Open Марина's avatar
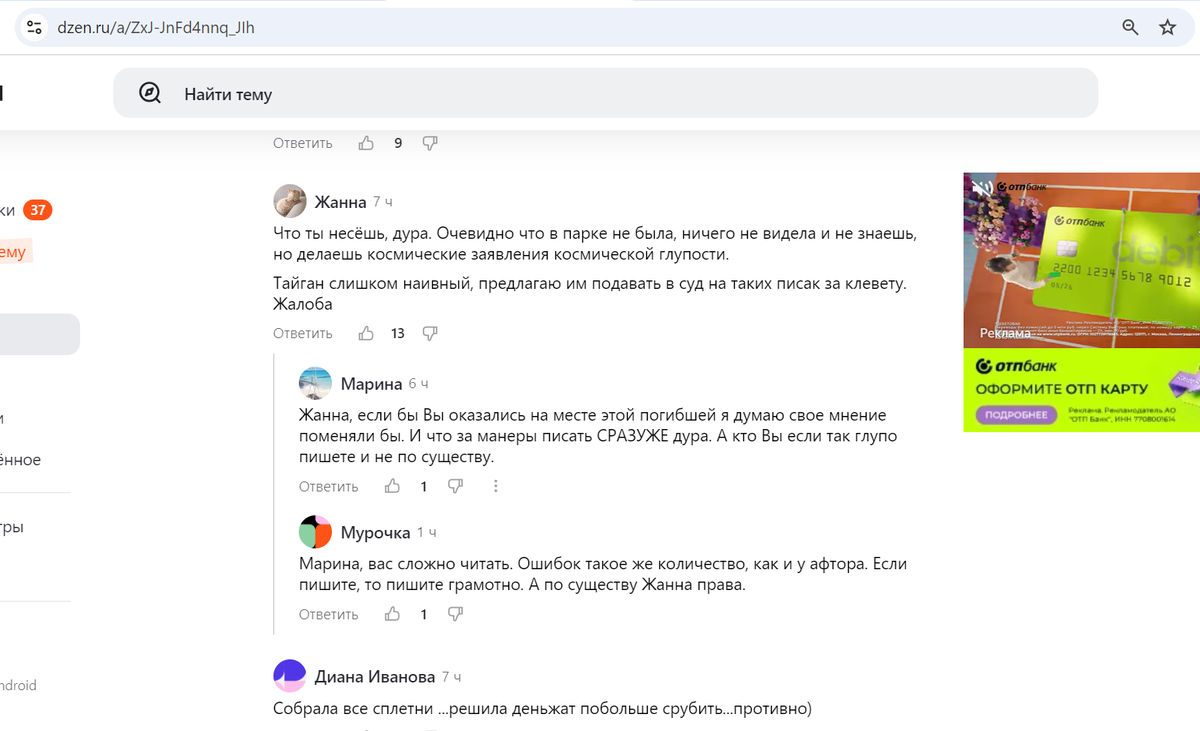1200x731 pixels. point(315,383)
